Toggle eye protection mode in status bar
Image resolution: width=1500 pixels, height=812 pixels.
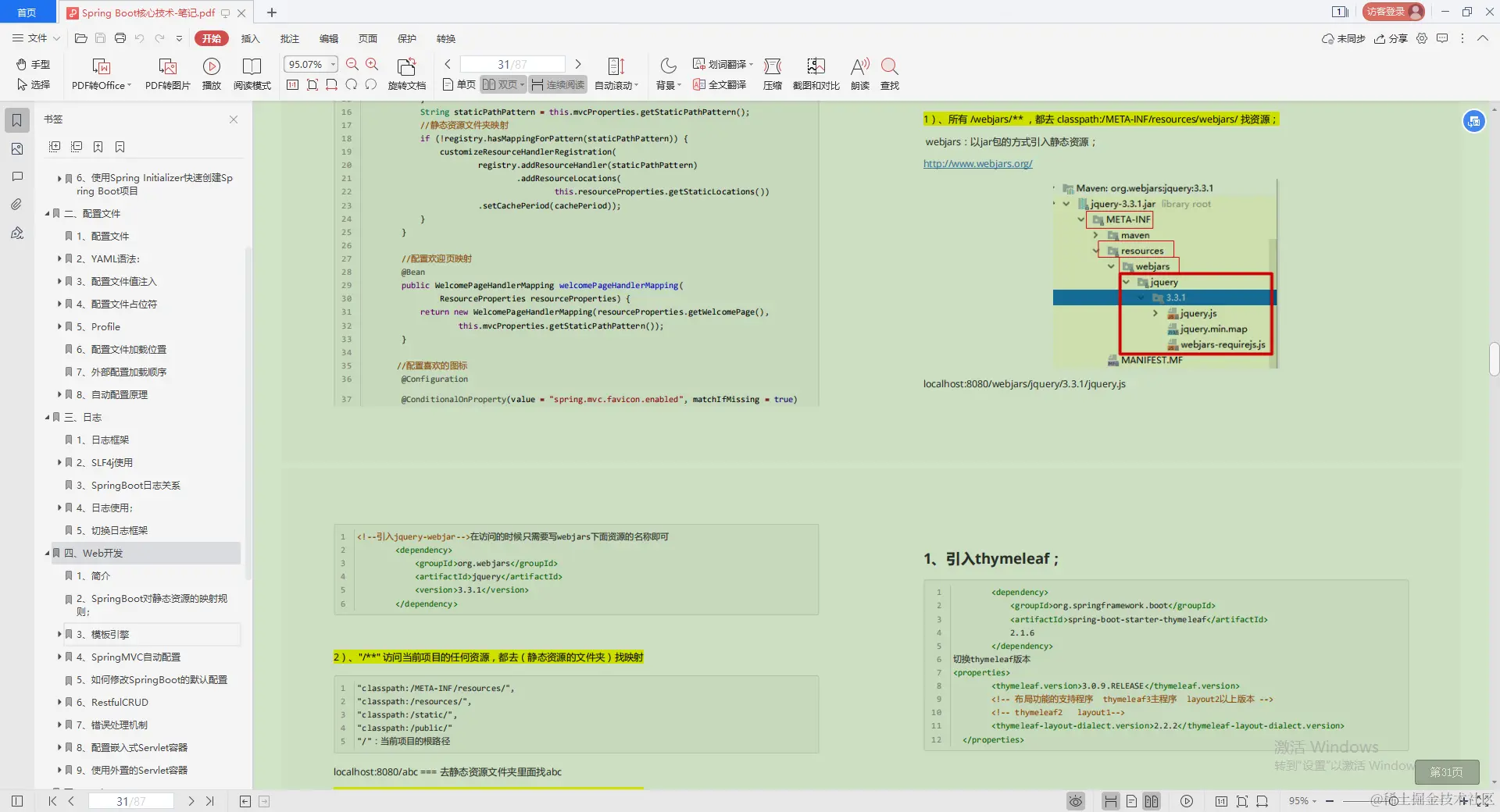point(1076,801)
